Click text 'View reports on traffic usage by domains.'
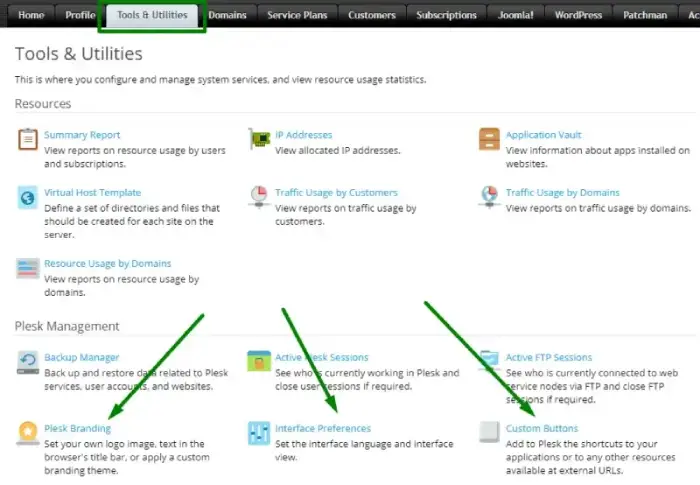Screen dimensions: 700x485 pos(598,208)
